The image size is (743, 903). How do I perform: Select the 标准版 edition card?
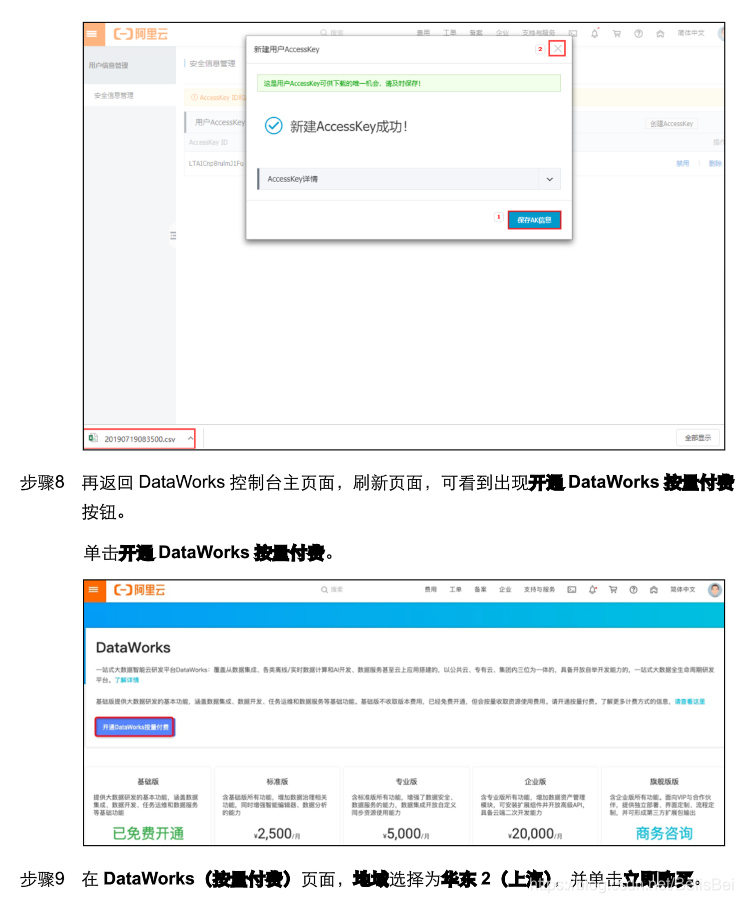[x=277, y=806]
